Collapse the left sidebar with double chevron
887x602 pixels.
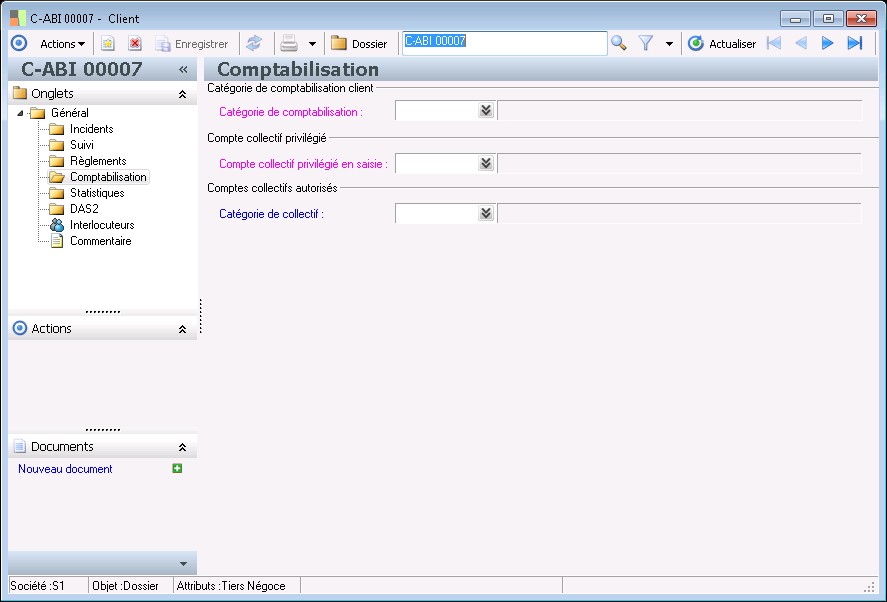coord(183,70)
